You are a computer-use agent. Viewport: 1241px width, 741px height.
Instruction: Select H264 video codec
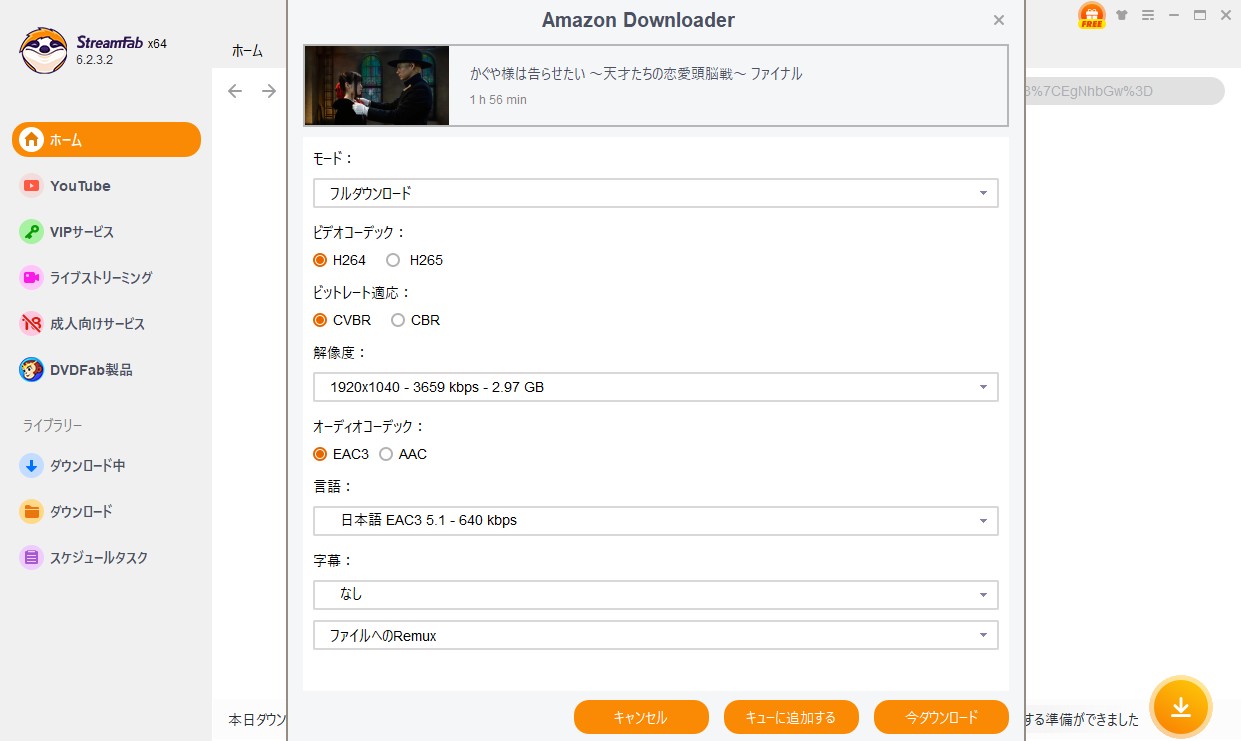(339, 260)
